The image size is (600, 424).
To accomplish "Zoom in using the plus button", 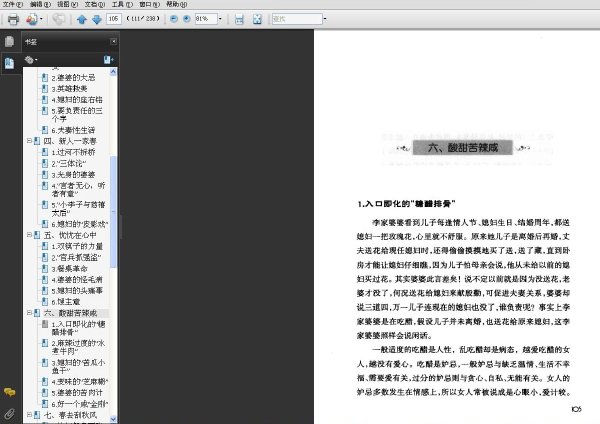I will click(x=187, y=18).
